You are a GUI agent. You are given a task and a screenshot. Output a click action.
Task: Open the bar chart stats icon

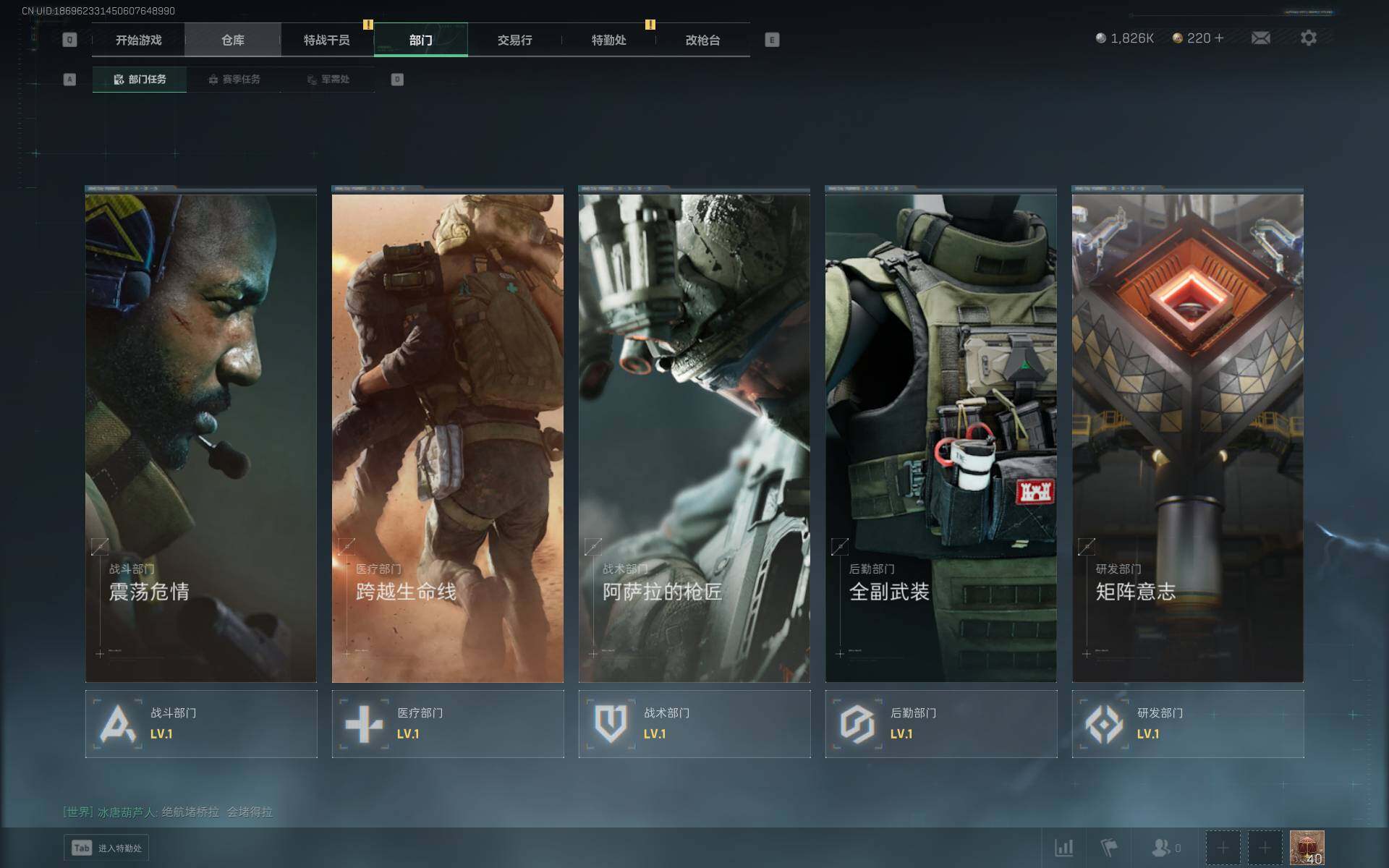[x=1063, y=847]
